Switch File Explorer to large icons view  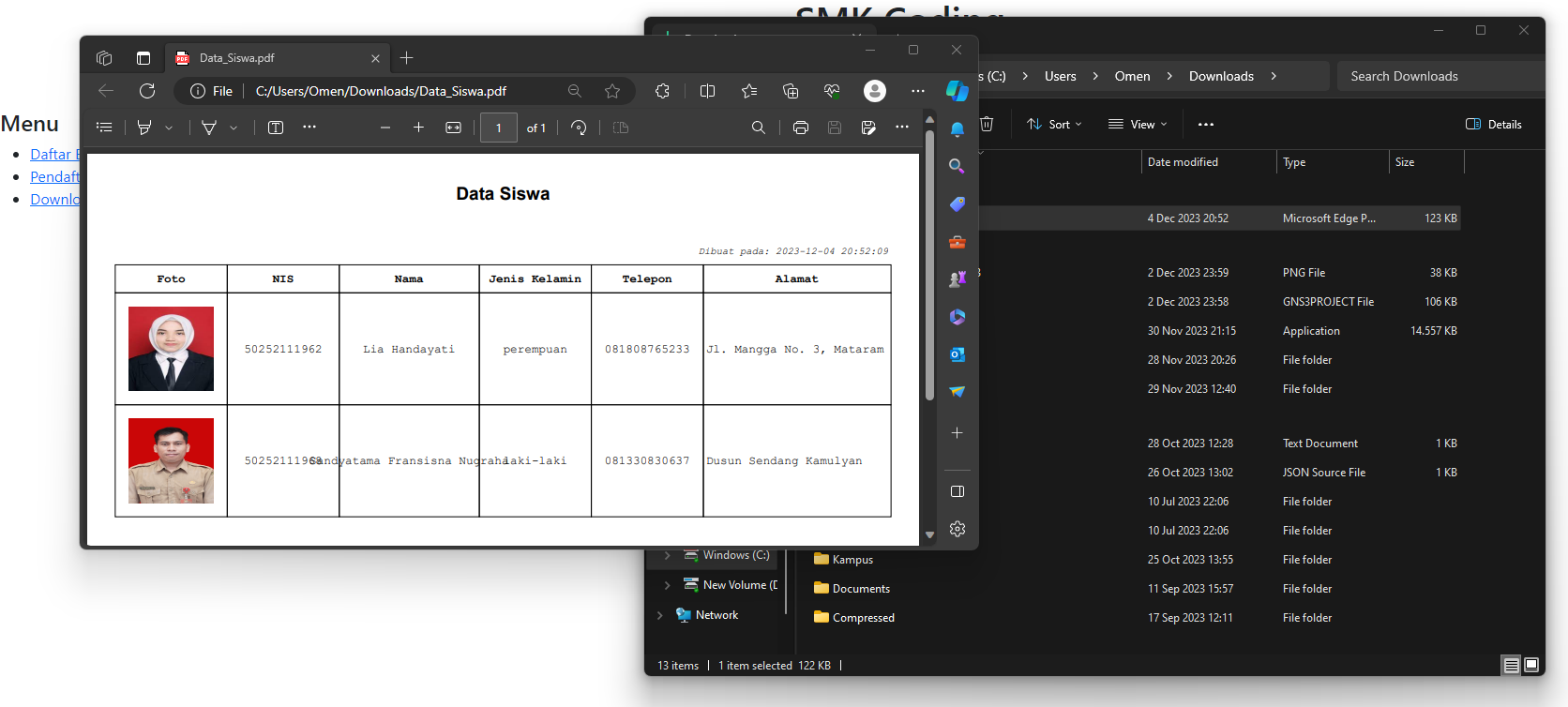pos(1531,665)
